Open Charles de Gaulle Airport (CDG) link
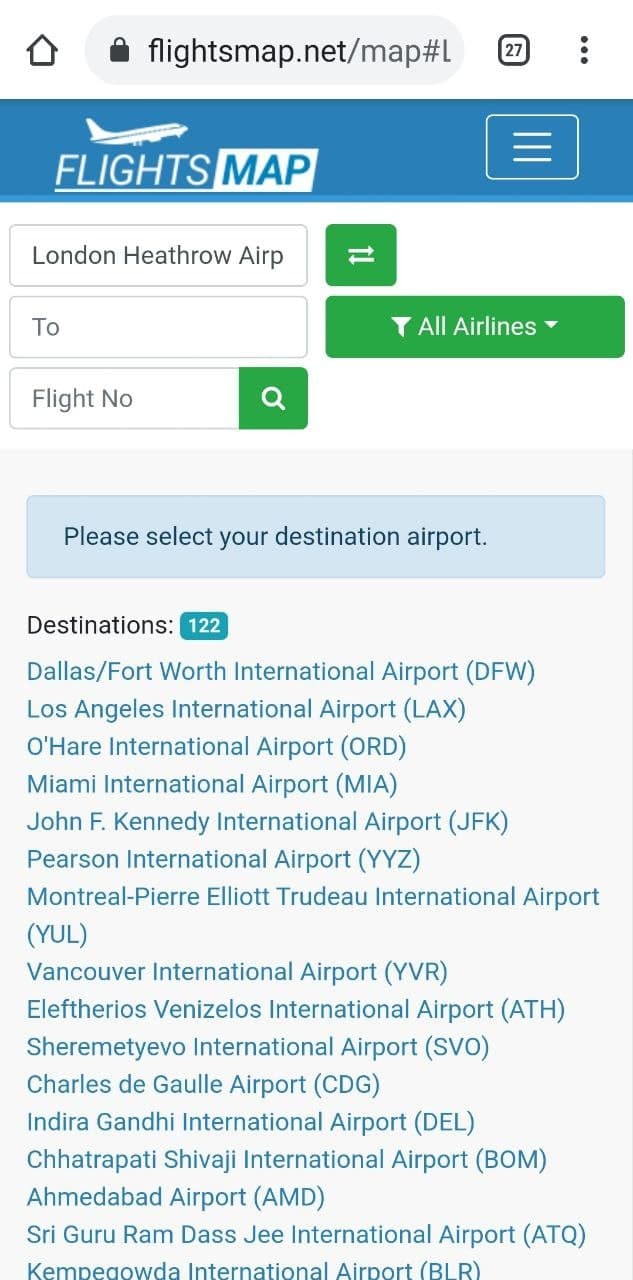The image size is (633, 1280). pyautogui.click(x=203, y=1084)
